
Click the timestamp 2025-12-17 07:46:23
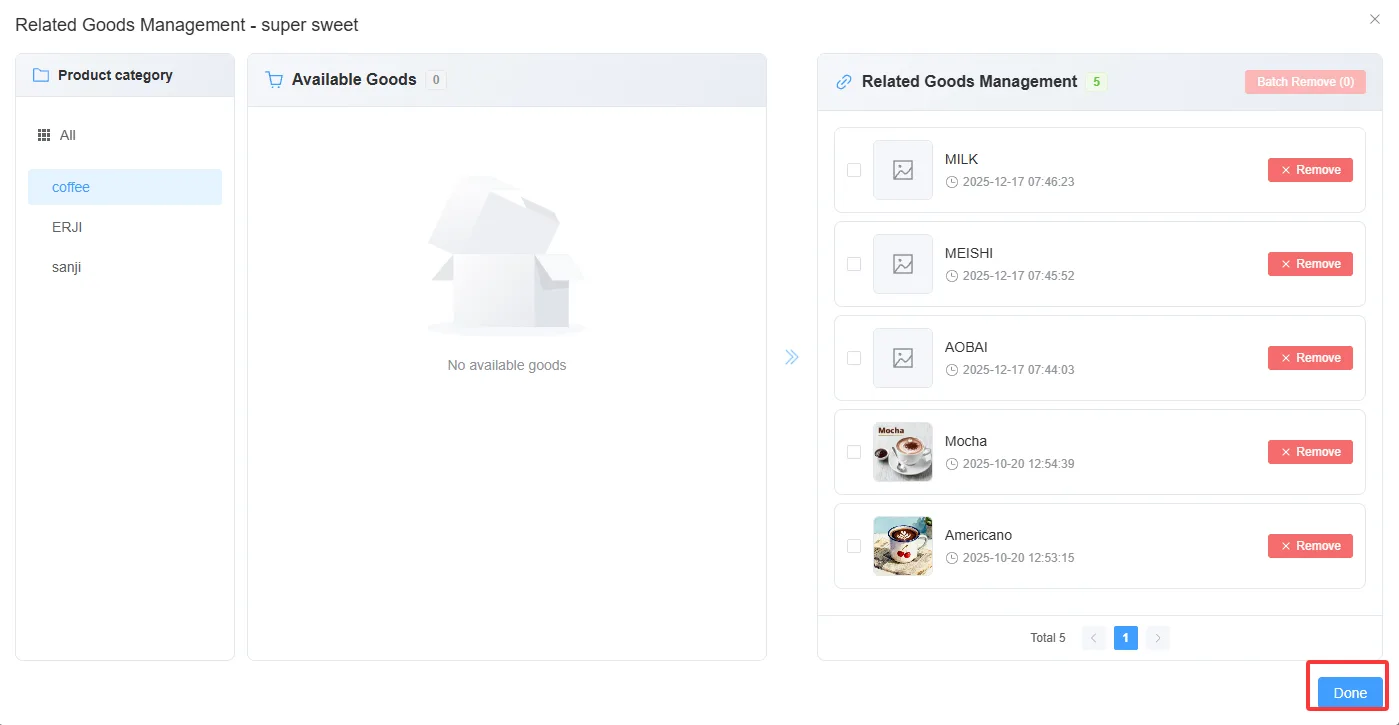(x=1019, y=182)
